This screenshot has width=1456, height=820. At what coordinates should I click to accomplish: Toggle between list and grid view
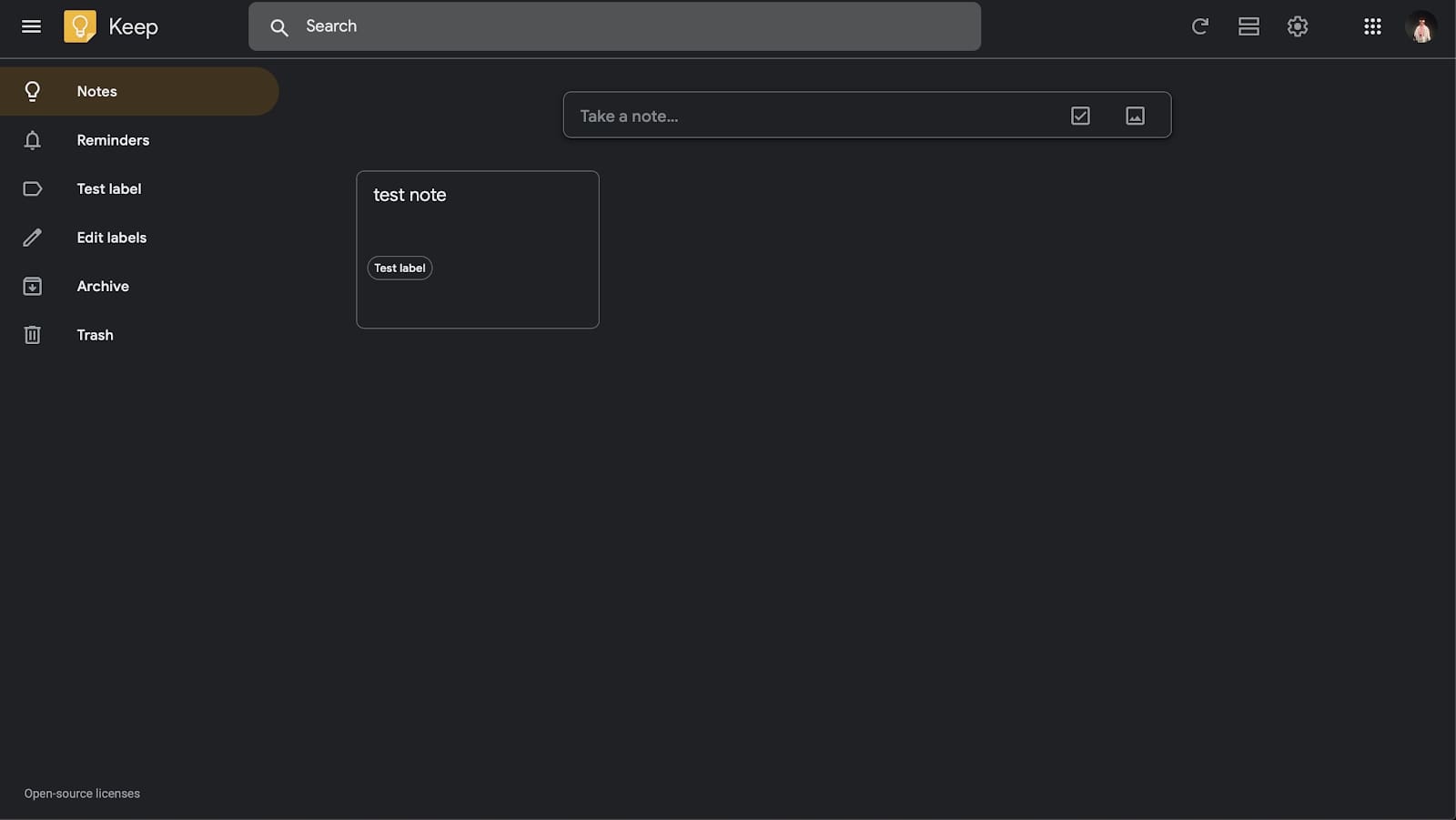(1249, 26)
